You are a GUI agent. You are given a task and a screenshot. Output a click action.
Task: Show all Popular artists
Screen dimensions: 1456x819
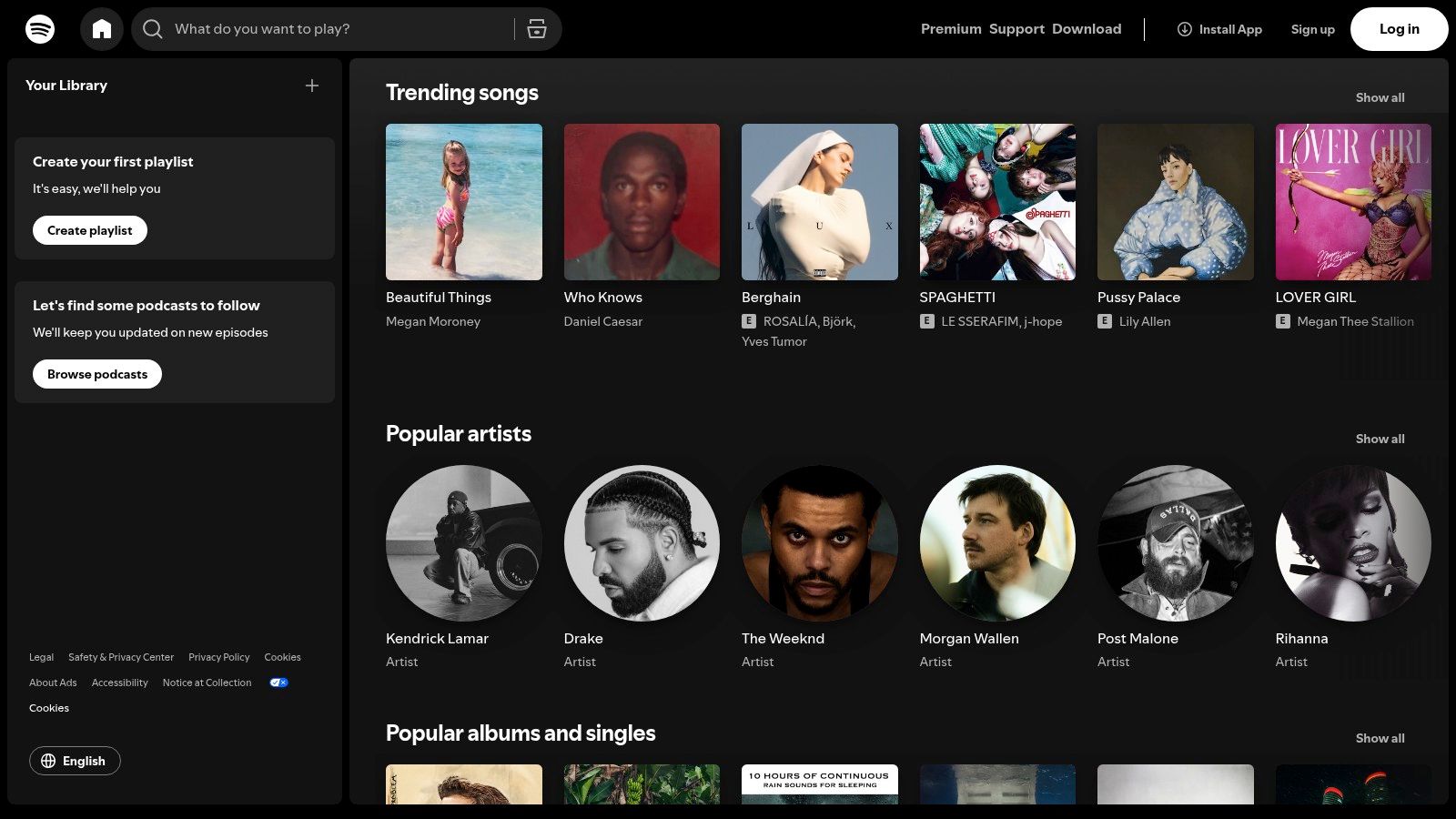click(1380, 439)
